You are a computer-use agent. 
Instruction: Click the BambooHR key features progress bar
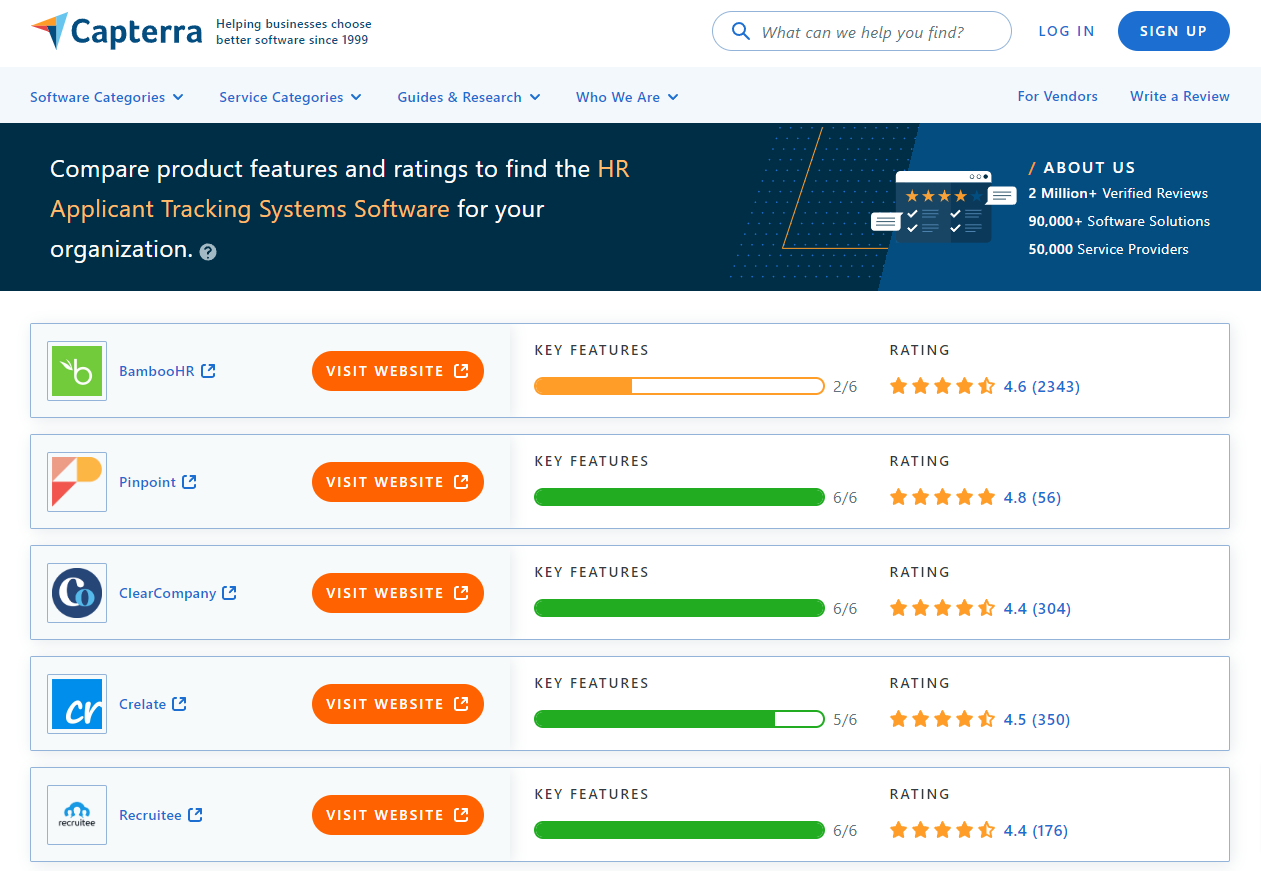679,386
